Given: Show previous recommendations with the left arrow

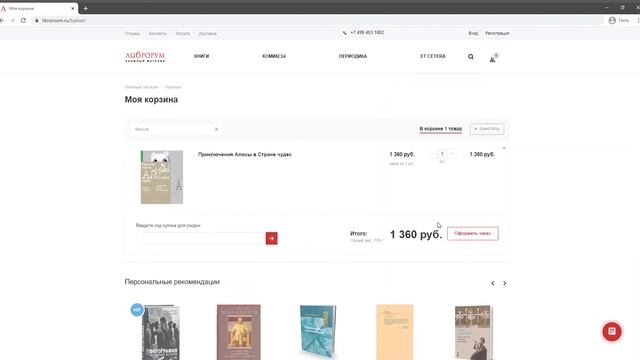Looking at the screenshot, I should 493,283.
